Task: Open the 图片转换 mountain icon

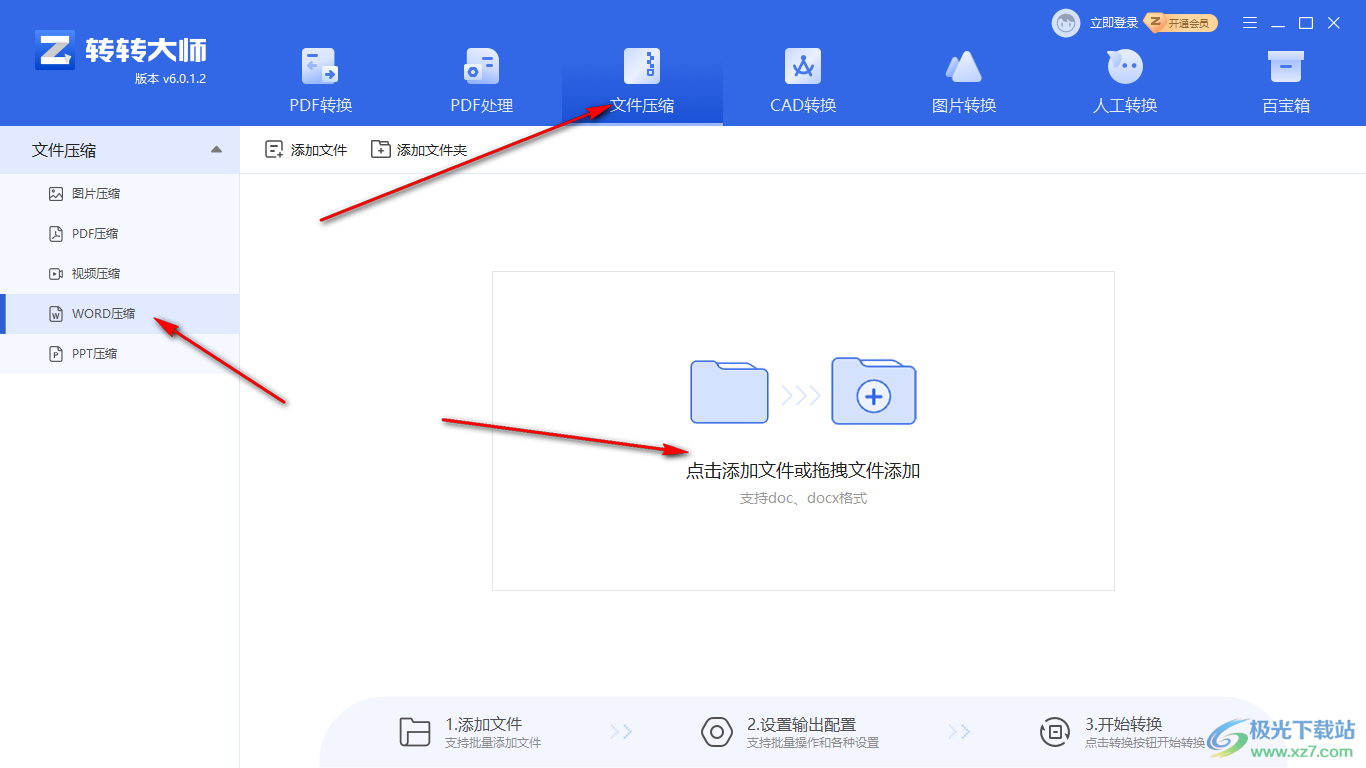Action: tap(964, 67)
